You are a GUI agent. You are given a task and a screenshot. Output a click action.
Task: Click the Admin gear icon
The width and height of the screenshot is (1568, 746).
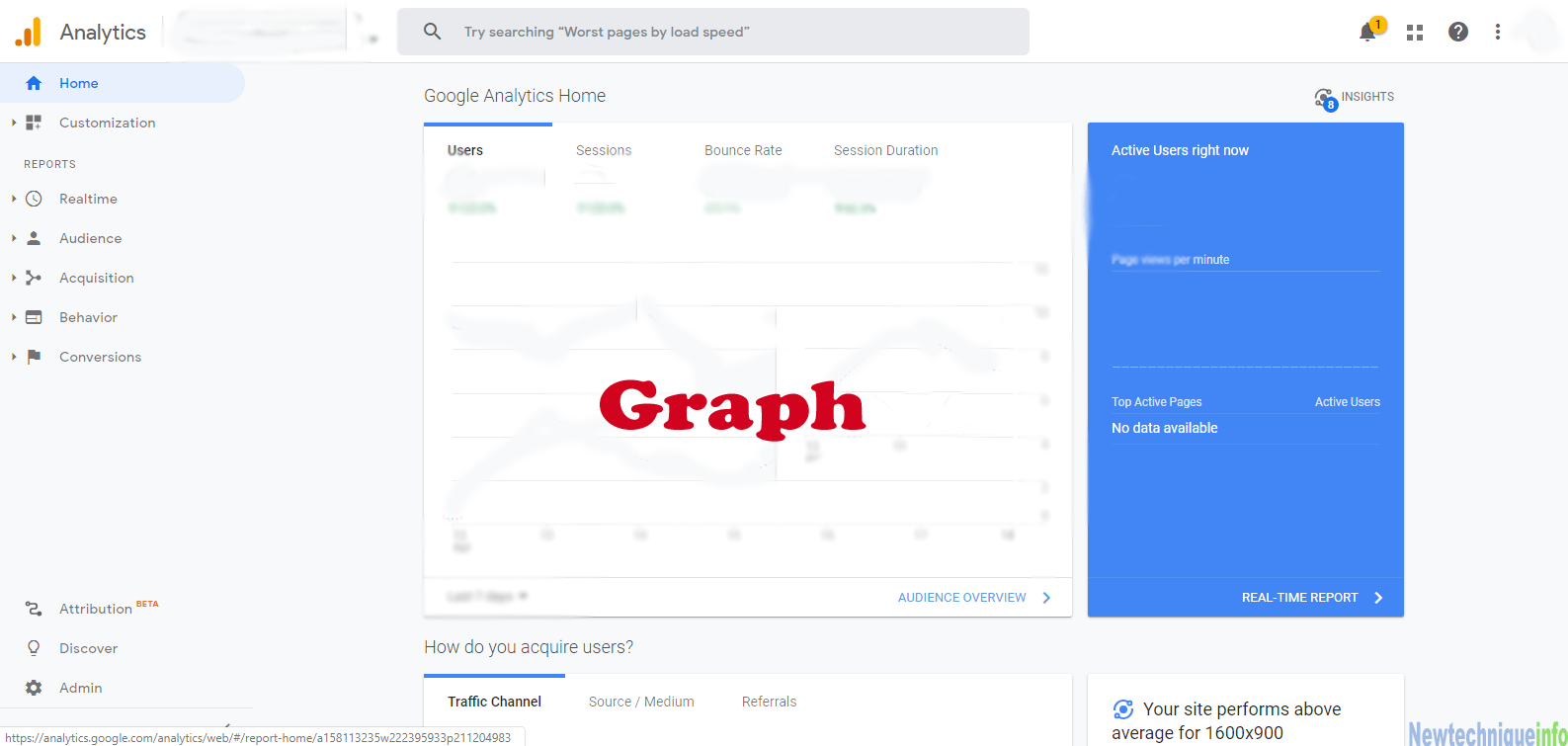pyautogui.click(x=34, y=688)
